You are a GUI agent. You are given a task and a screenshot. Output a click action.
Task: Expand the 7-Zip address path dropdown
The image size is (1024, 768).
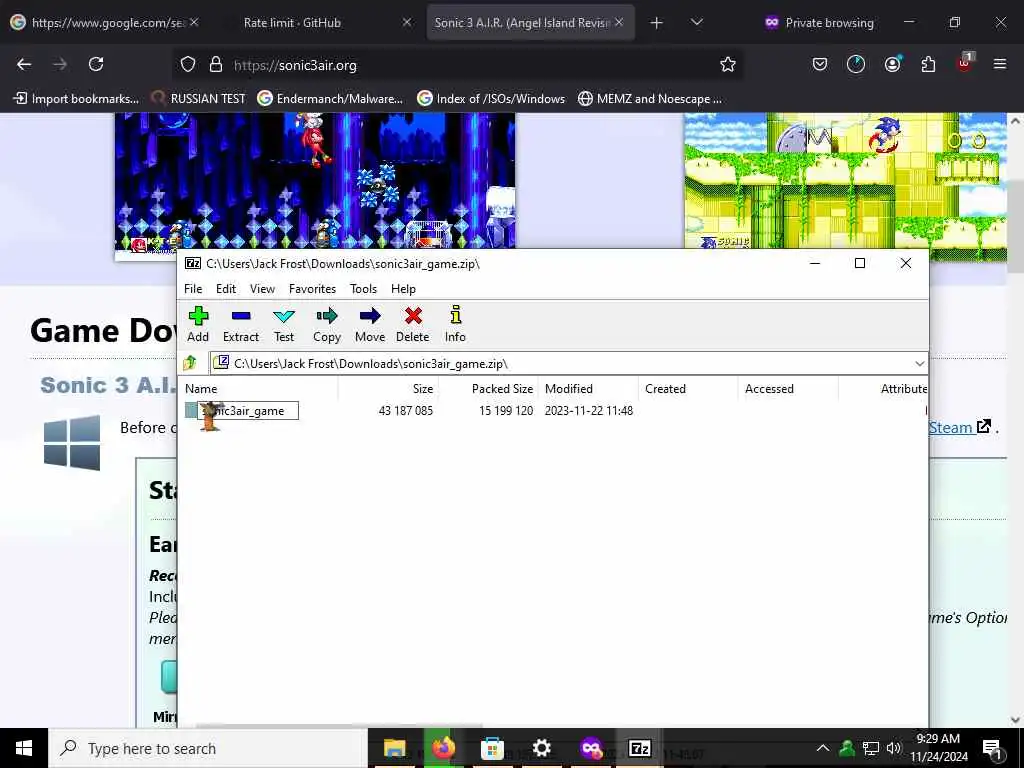point(920,363)
